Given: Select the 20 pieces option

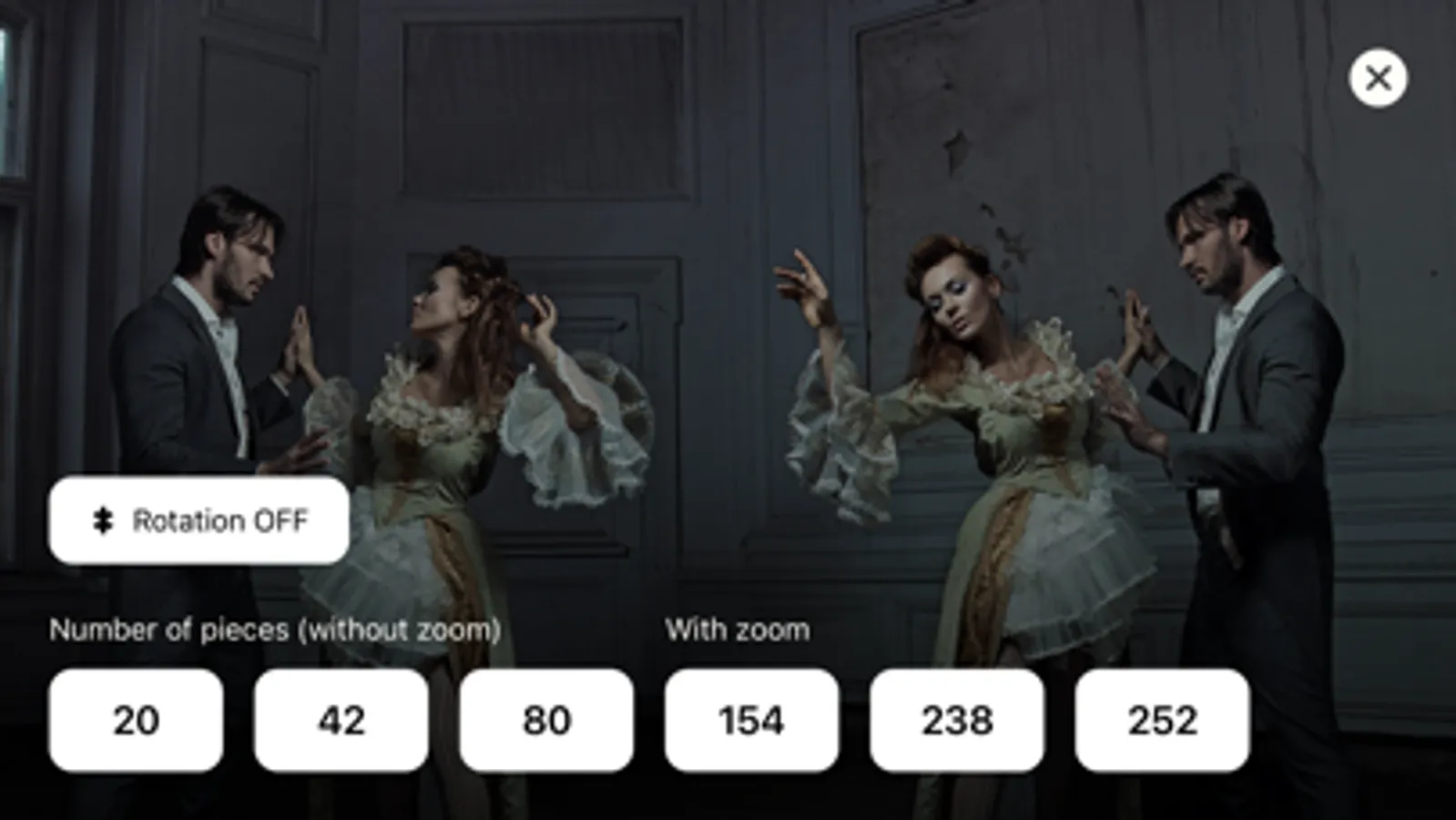Looking at the screenshot, I should click(136, 720).
